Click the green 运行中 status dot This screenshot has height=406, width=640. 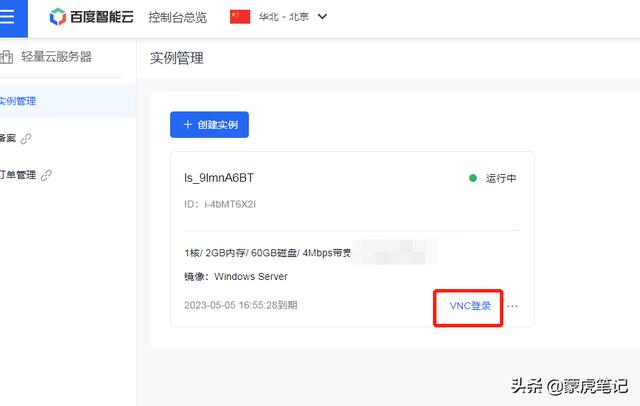(x=473, y=179)
